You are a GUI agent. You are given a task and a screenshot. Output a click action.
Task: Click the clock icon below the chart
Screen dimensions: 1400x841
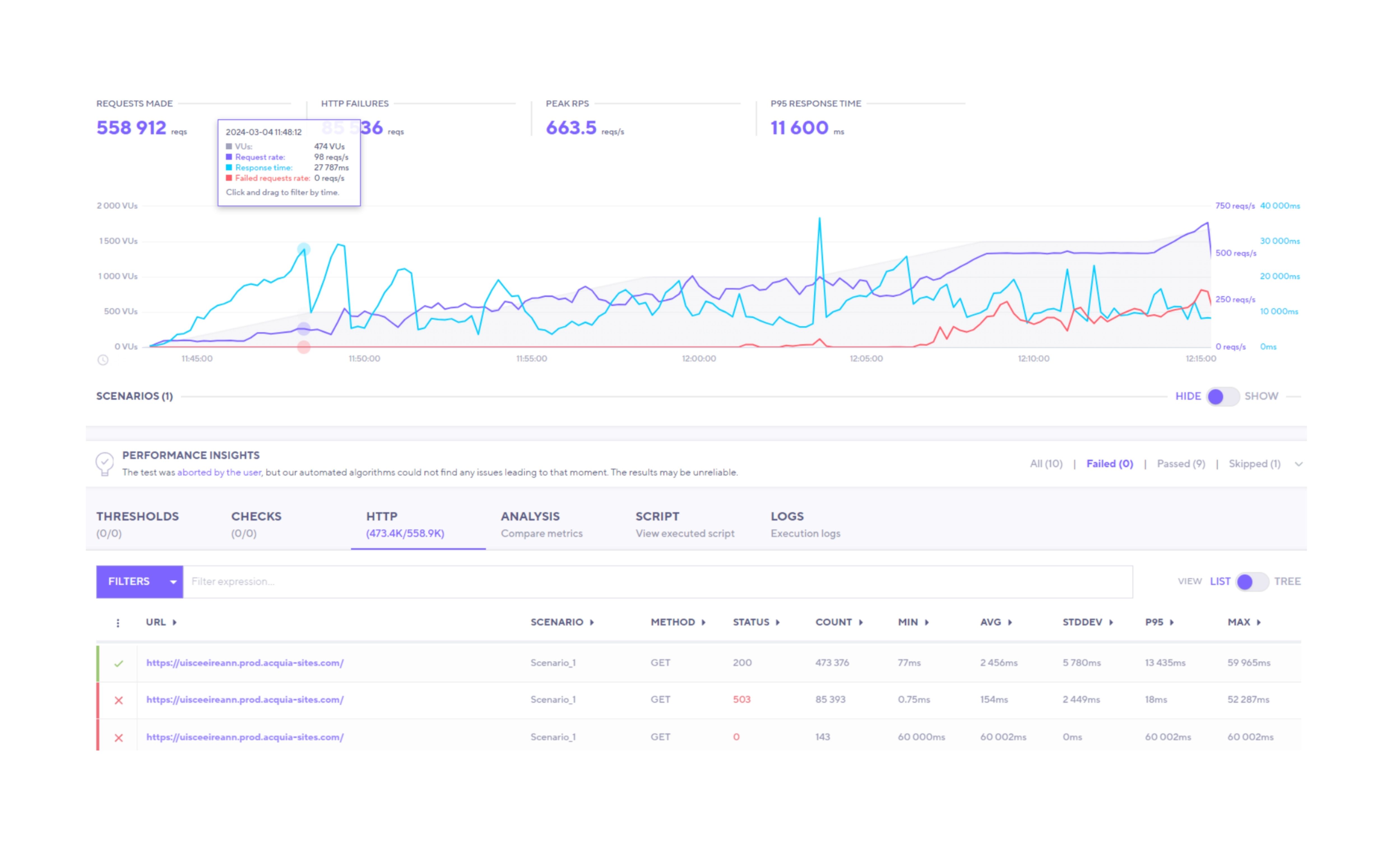pyautogui.click(x=103, y=360)
